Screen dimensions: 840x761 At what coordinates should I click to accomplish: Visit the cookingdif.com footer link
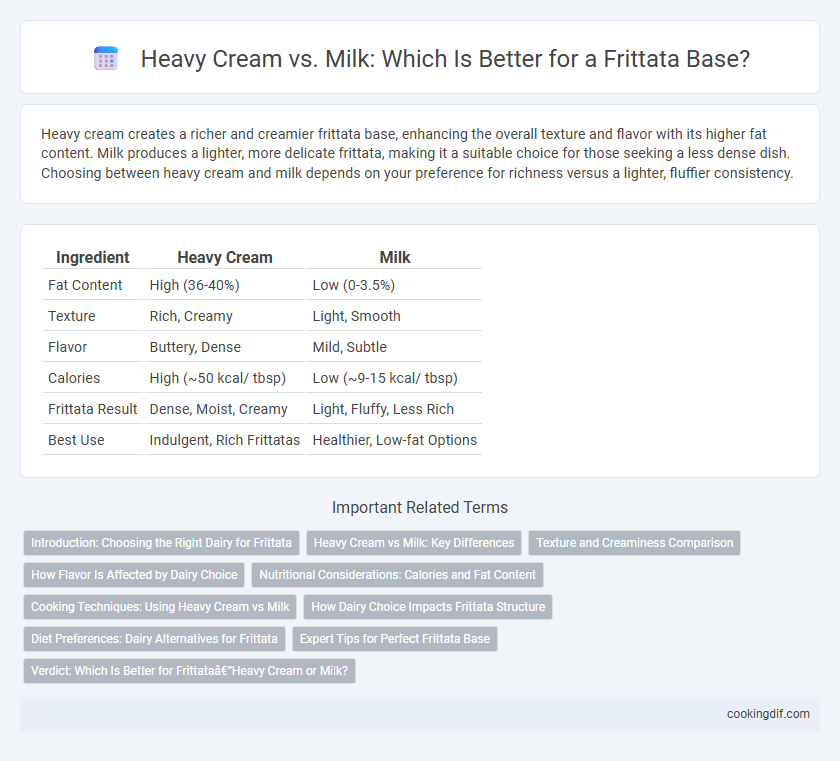768,714
